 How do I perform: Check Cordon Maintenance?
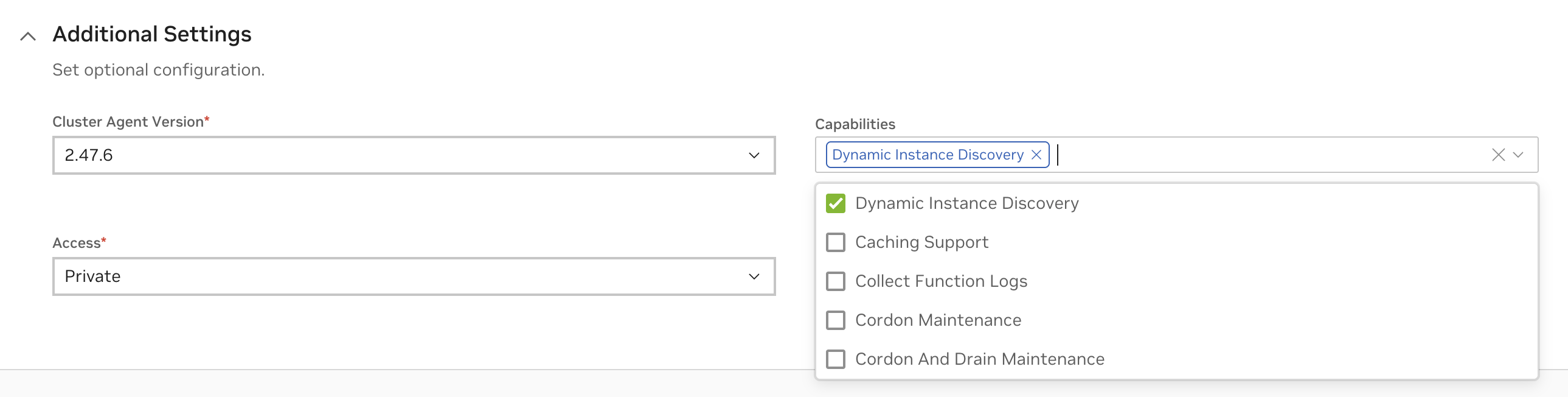[x=836, y=320]
